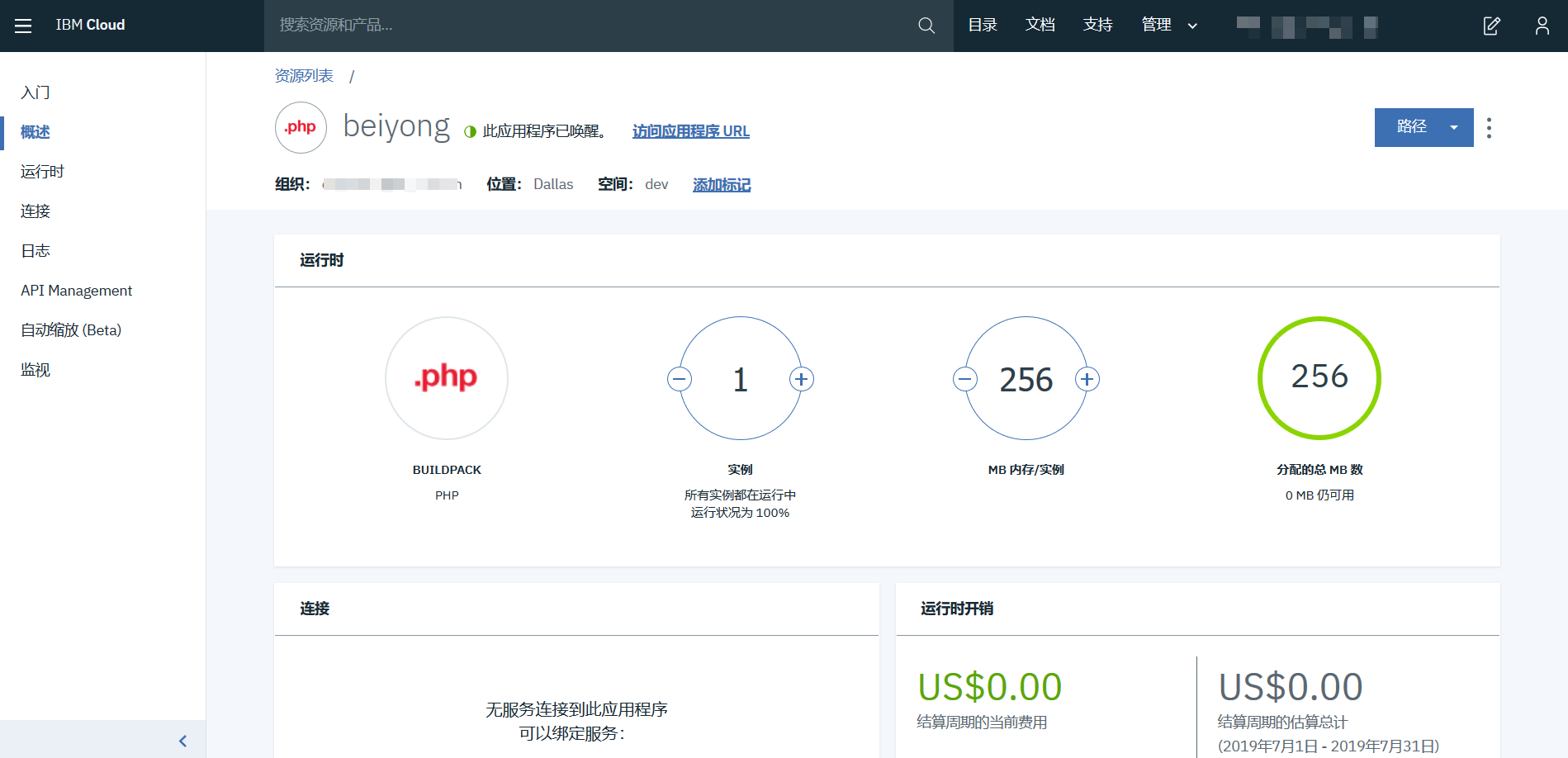Click the beiyong PHP app logo
This screenshot has width=1568, height=758.
tap(301, 127)
